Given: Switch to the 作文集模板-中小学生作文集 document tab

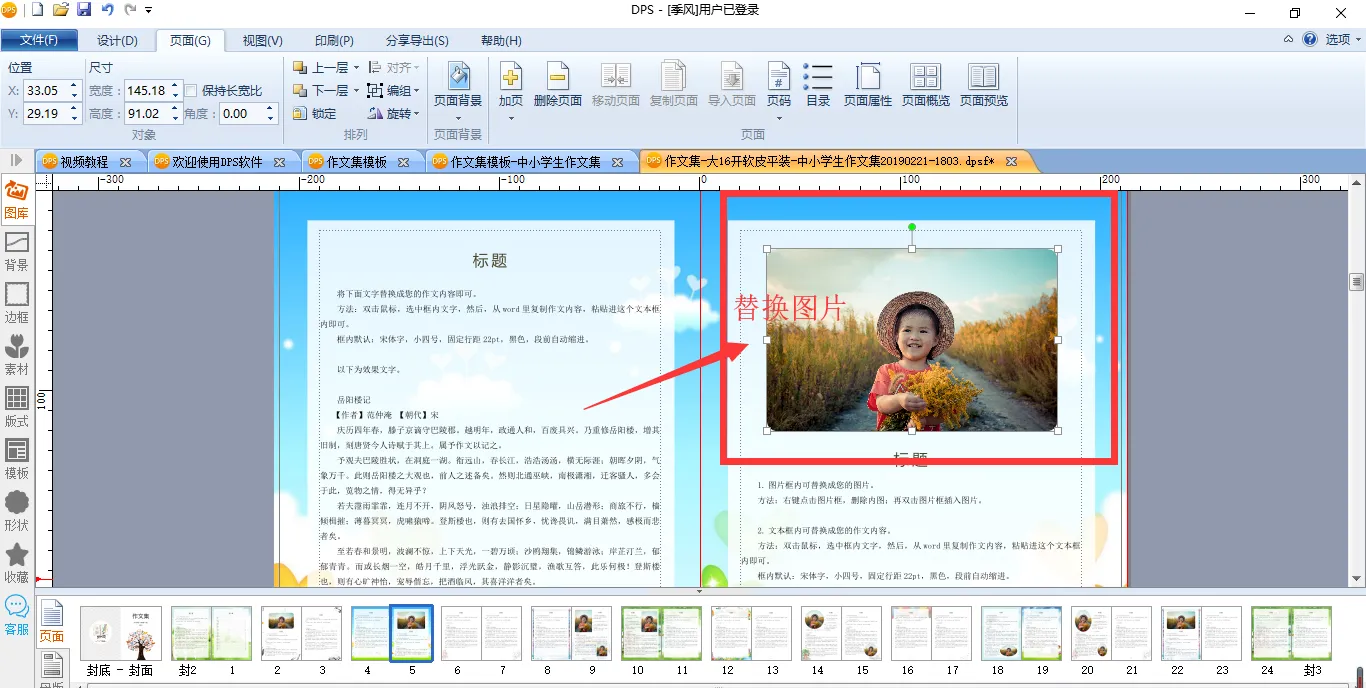Looking at the screenshot, I should pos(525,161).
